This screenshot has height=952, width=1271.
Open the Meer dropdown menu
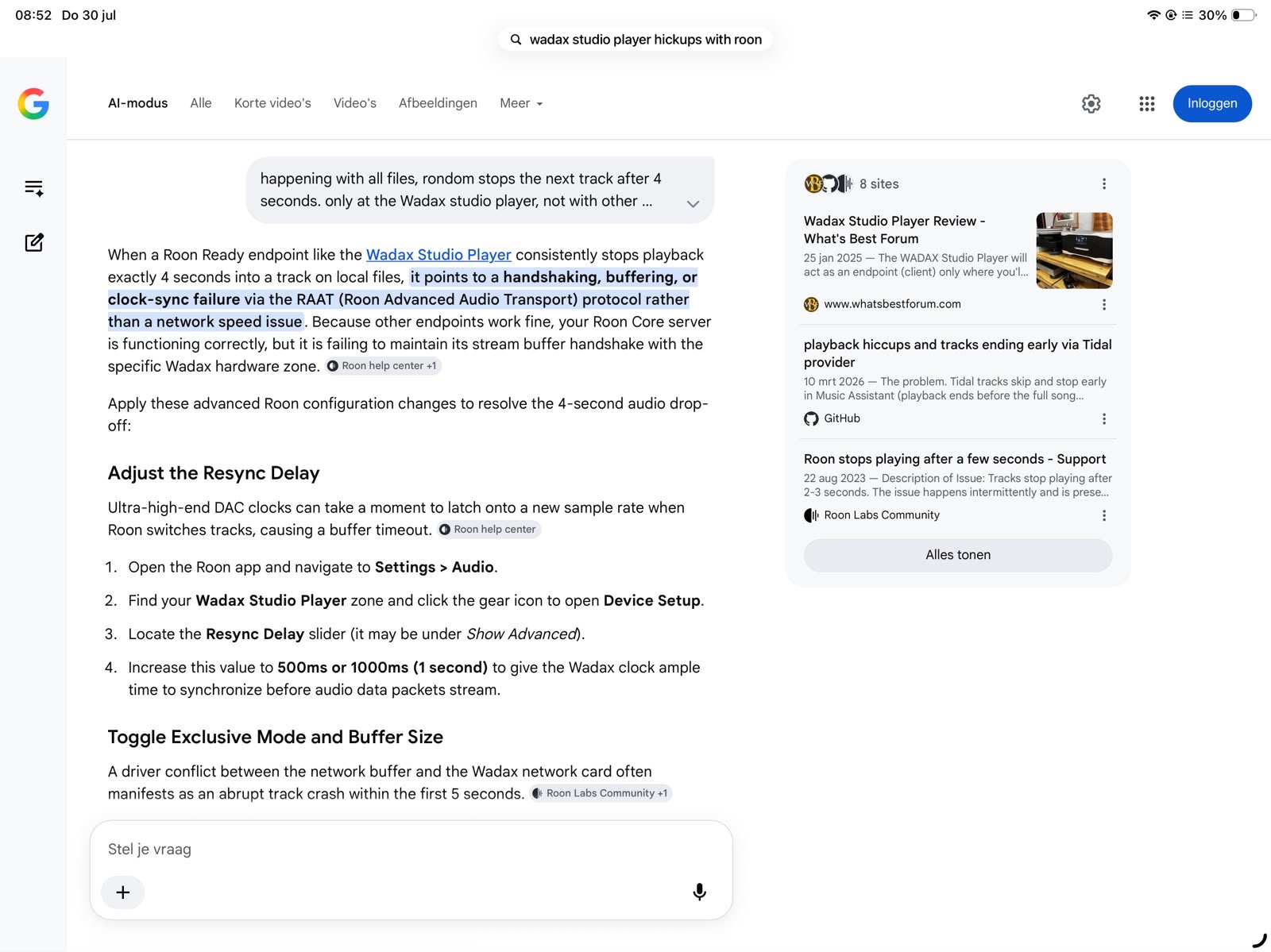(x=521, y=103)
